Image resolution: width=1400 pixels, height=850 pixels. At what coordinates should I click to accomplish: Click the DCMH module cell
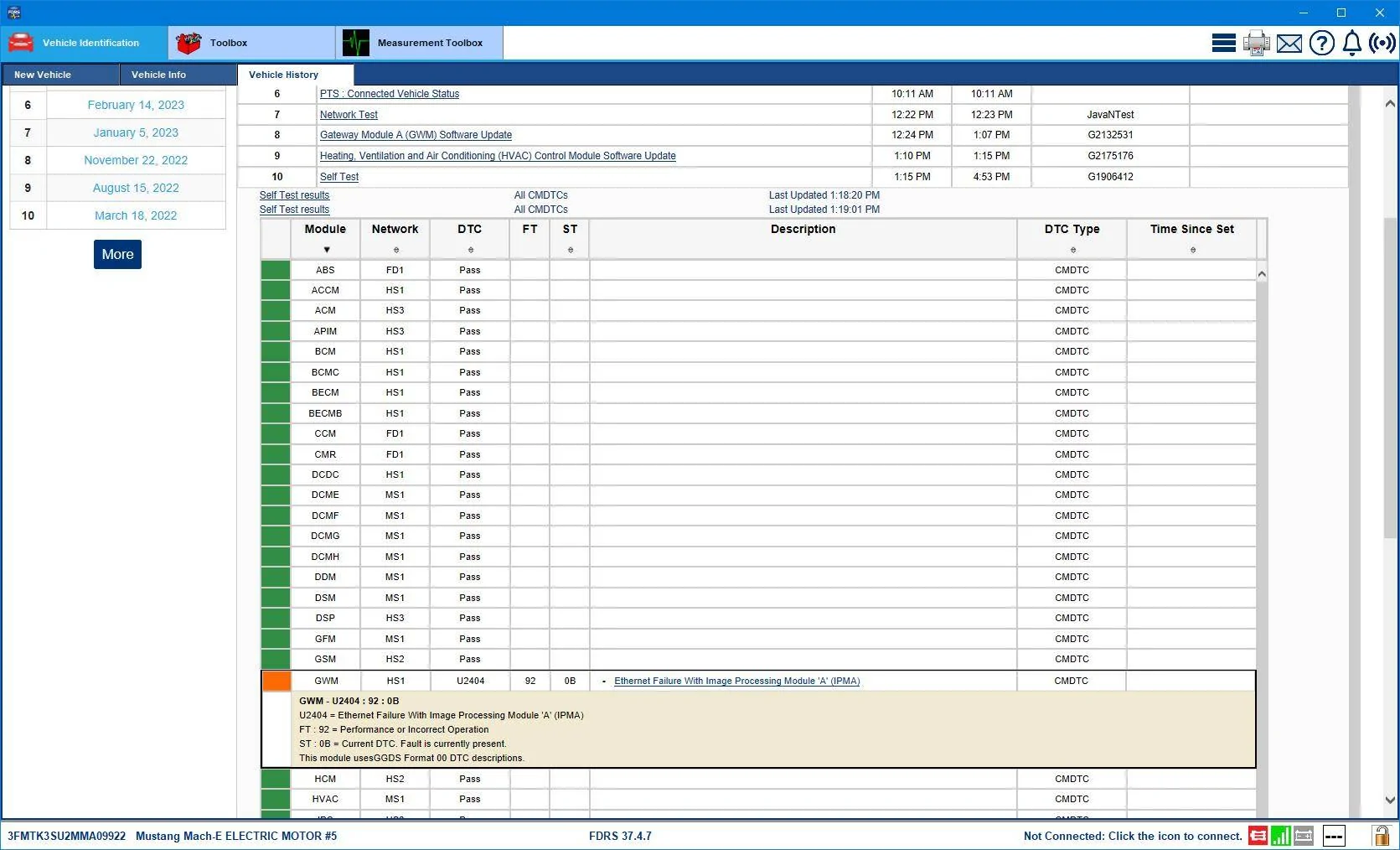pos(325,557)
